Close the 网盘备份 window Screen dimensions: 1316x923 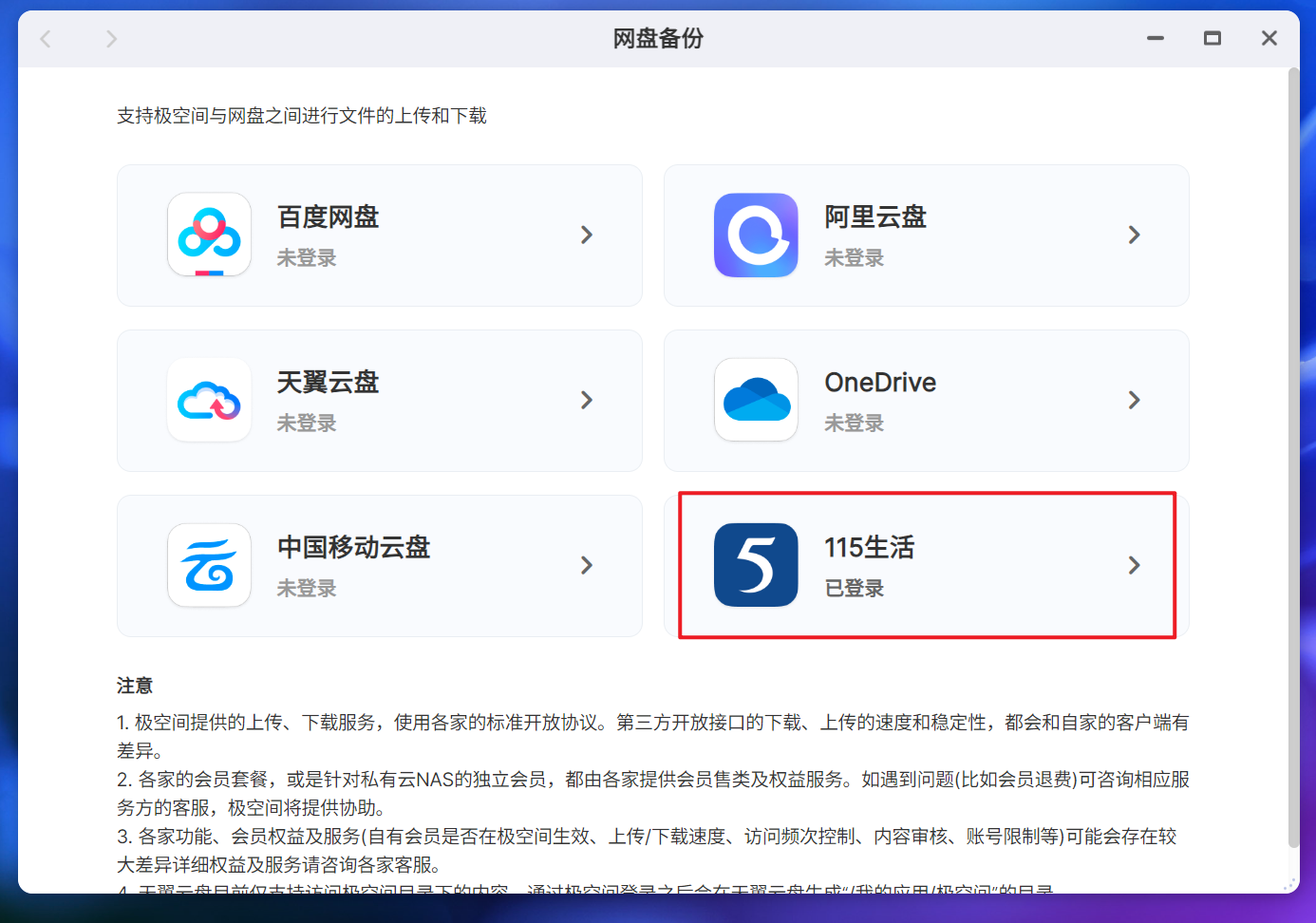click(1269, 39)
